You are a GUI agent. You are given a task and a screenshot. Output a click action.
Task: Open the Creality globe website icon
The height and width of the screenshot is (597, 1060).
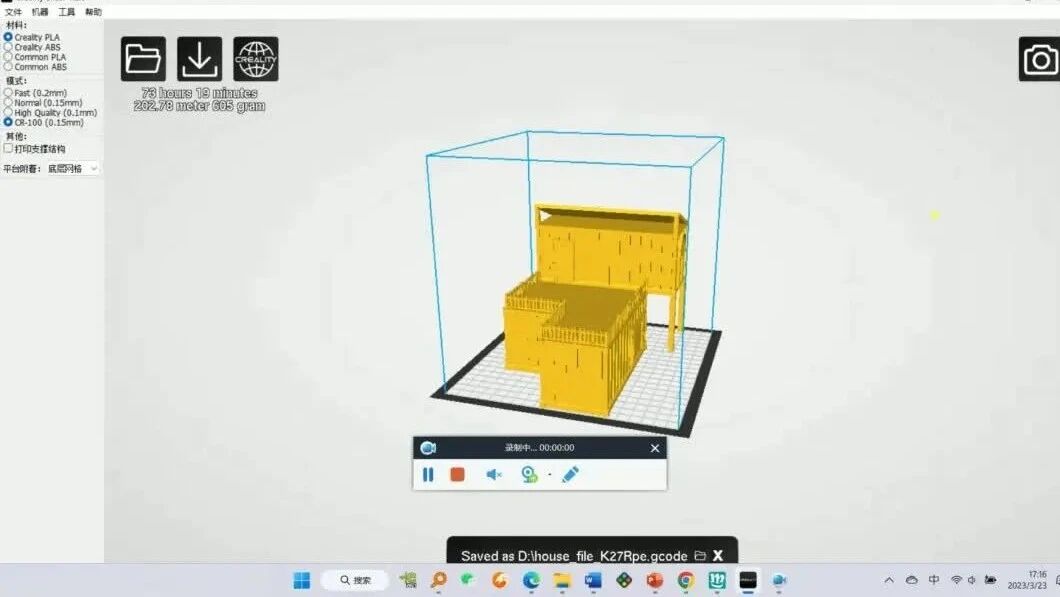coord(256,59)
